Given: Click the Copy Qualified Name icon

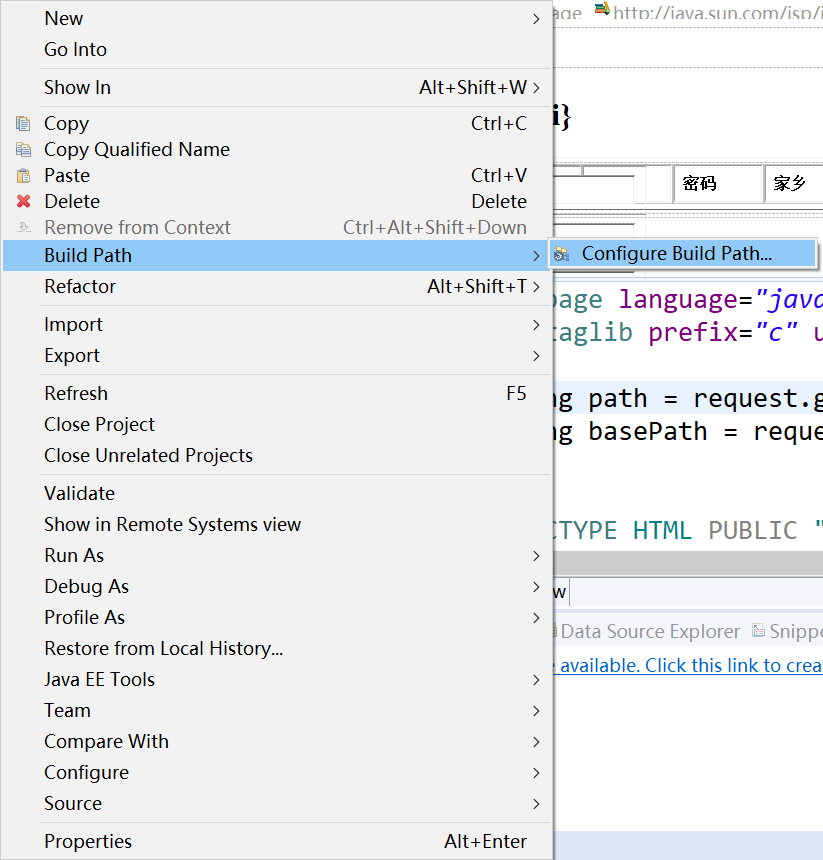Looking at the screenshot, I should pyautogui.click(x=23, y=149).
